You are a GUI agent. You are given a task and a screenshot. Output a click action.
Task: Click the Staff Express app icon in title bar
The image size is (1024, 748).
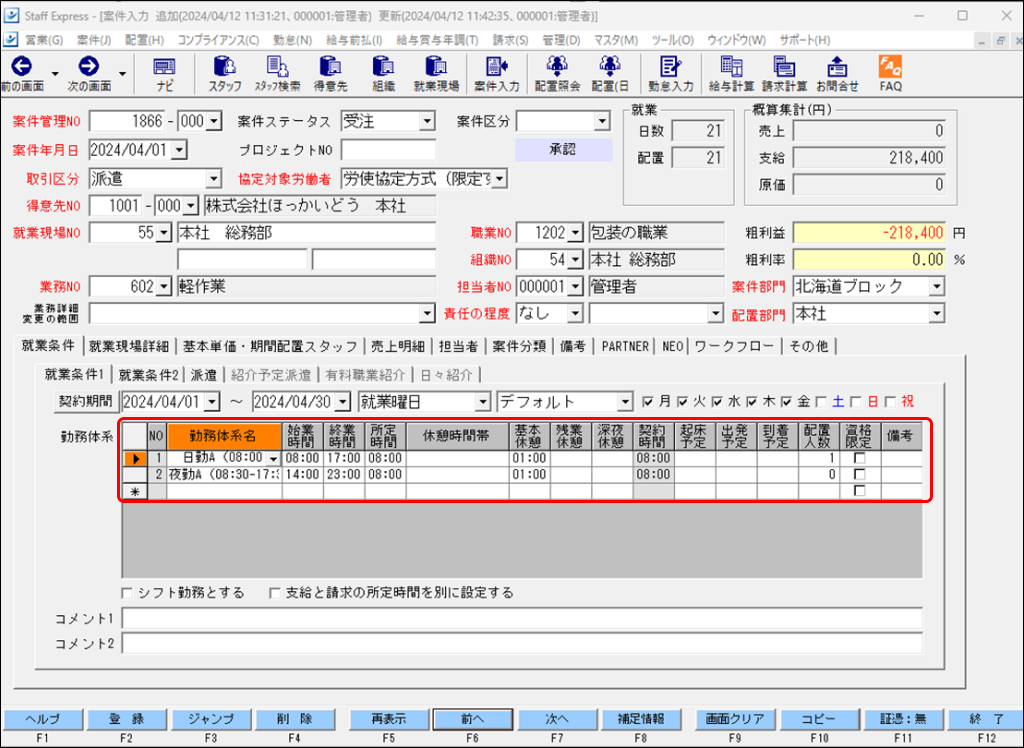coord(12,15)
